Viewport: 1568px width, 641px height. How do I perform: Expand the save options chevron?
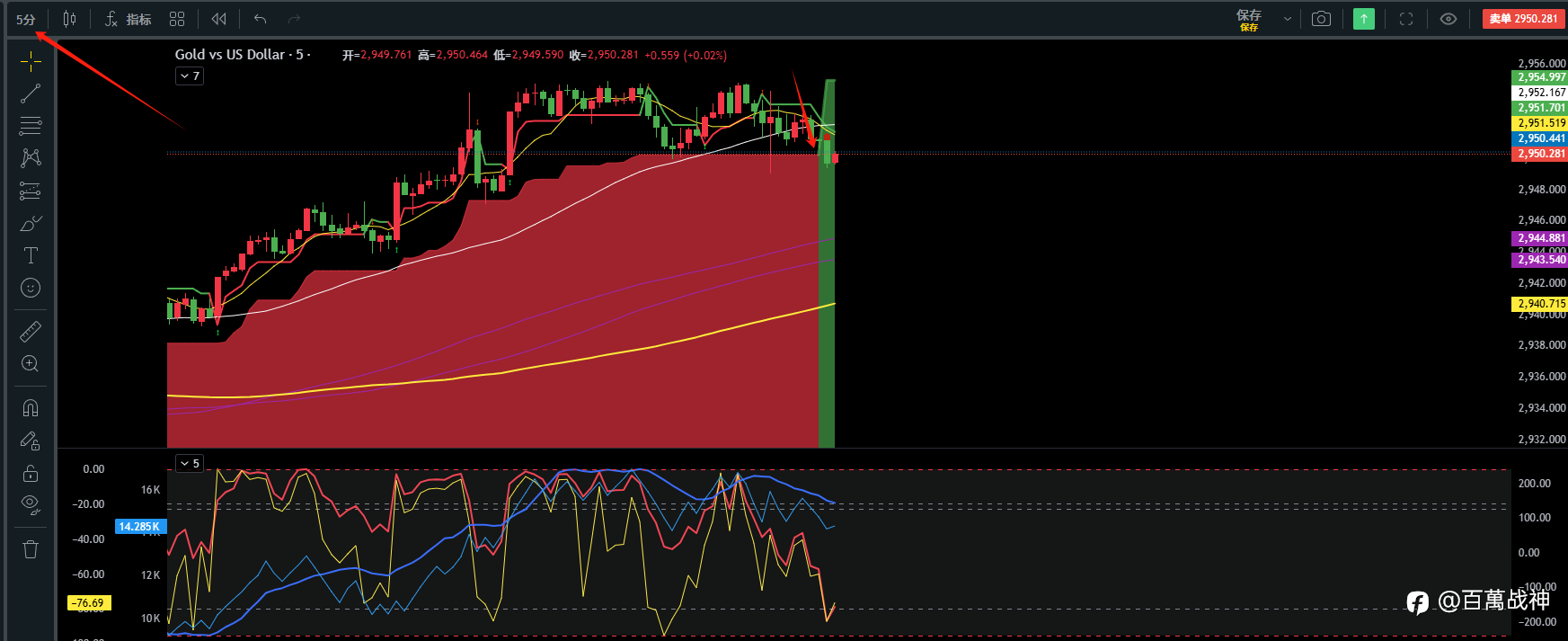coord(1288,19)
